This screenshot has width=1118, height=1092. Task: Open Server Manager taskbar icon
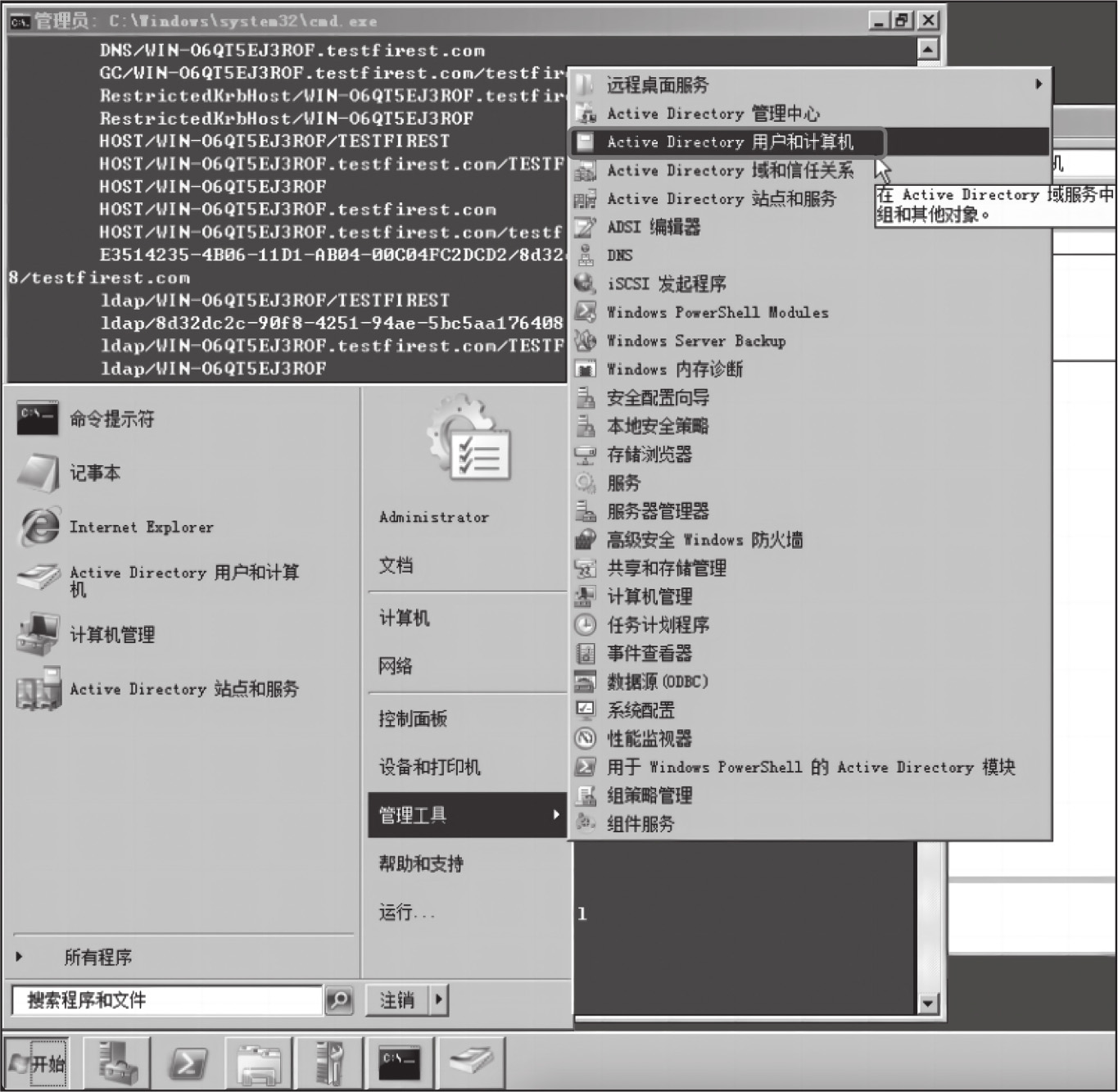coord(118,1063)
